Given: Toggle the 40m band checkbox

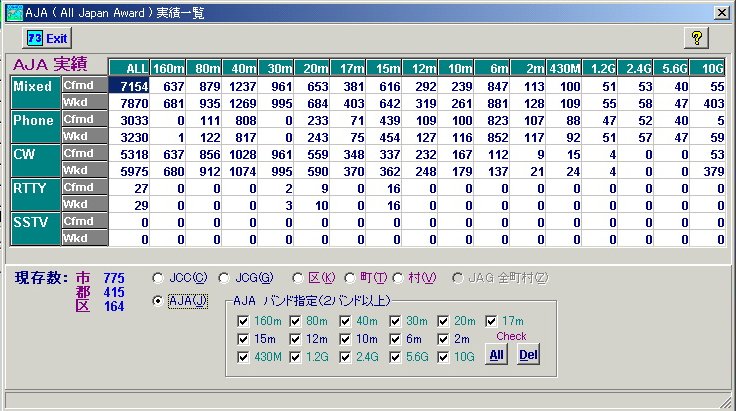Looking at the screenshot, I should [345, 321].
